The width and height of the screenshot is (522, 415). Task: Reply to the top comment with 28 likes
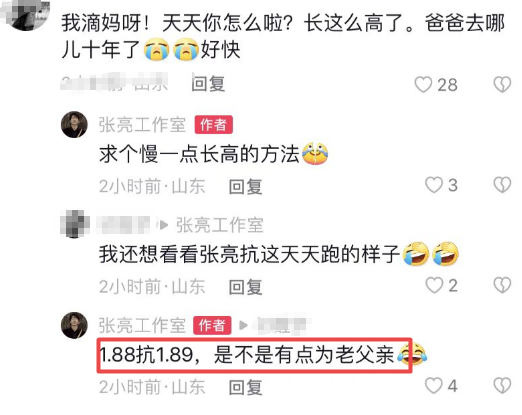coord(208,84)
